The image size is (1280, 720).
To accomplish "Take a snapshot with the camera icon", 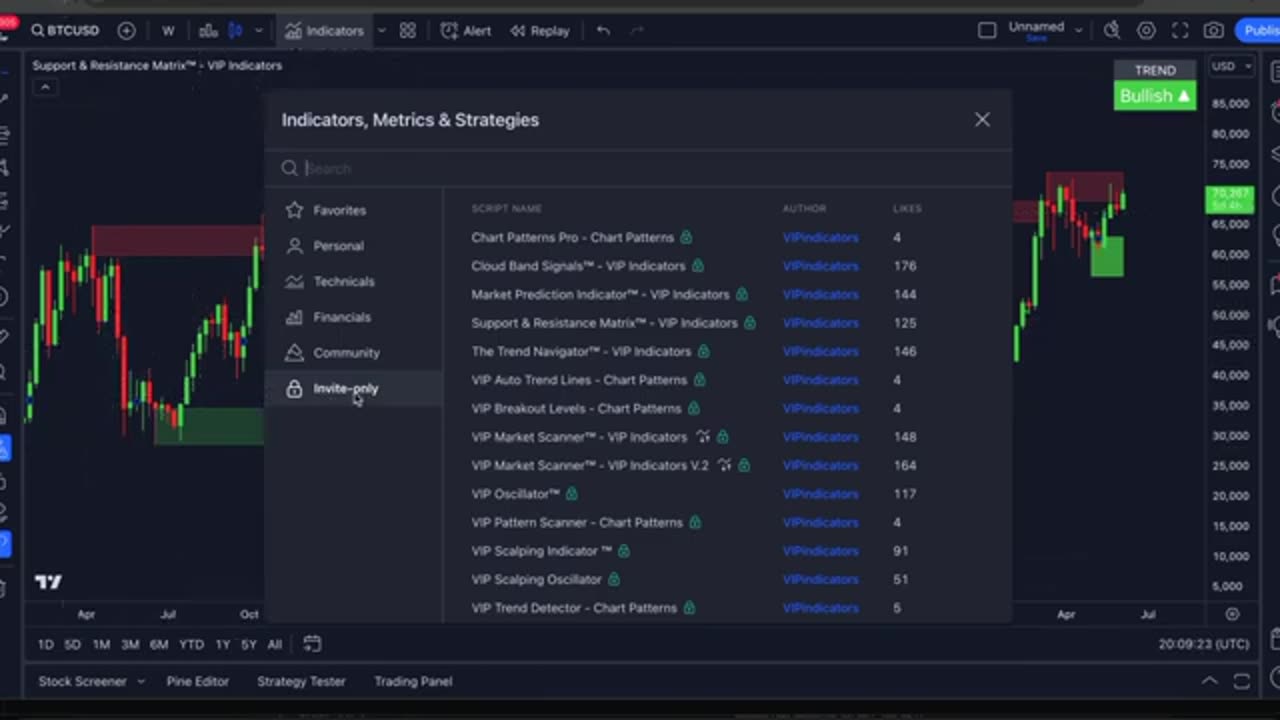I will 1213,31.
